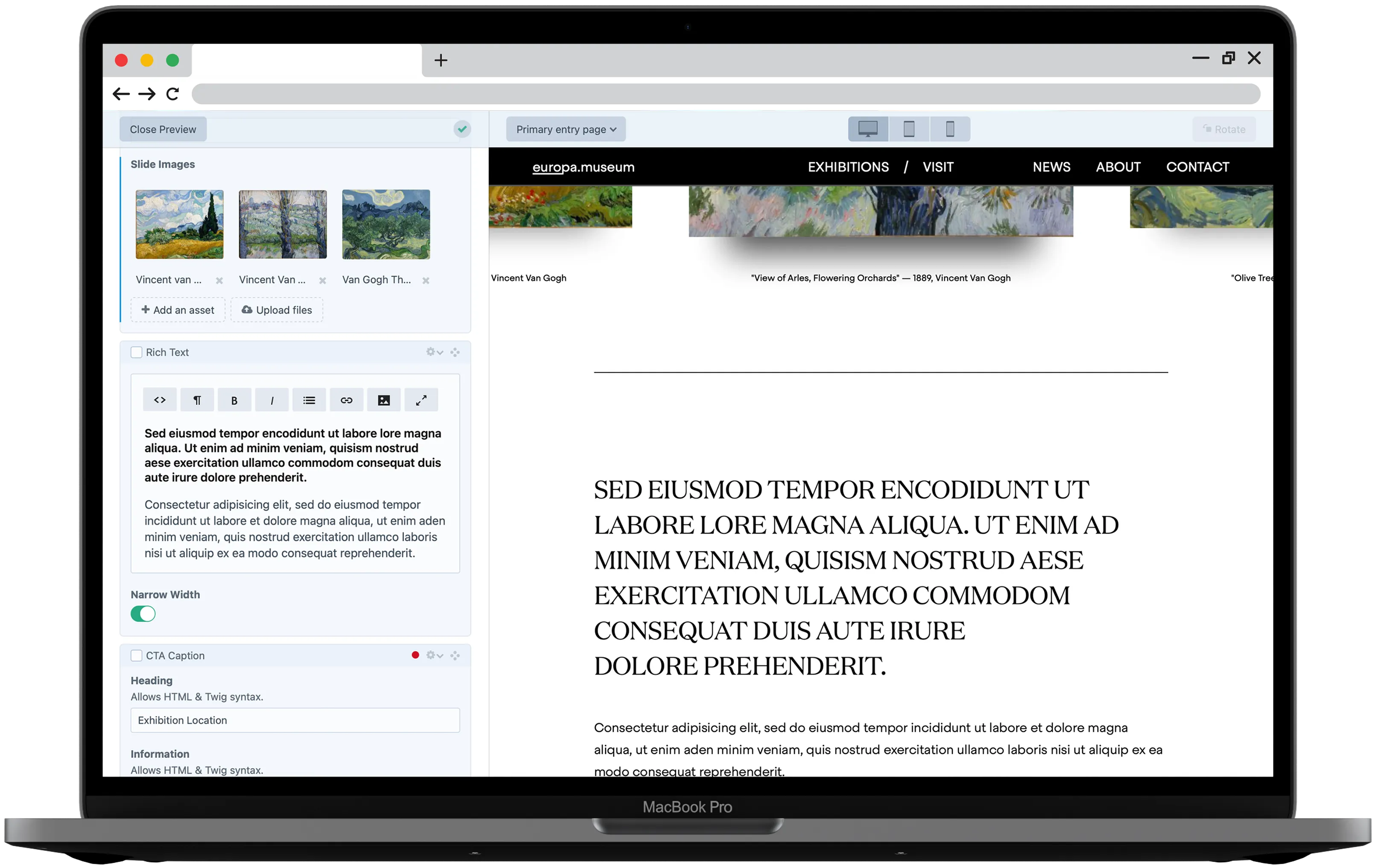
Task: Click the 'Vincent Van Gogh' preview caption
Action: [x=529, y=278]
